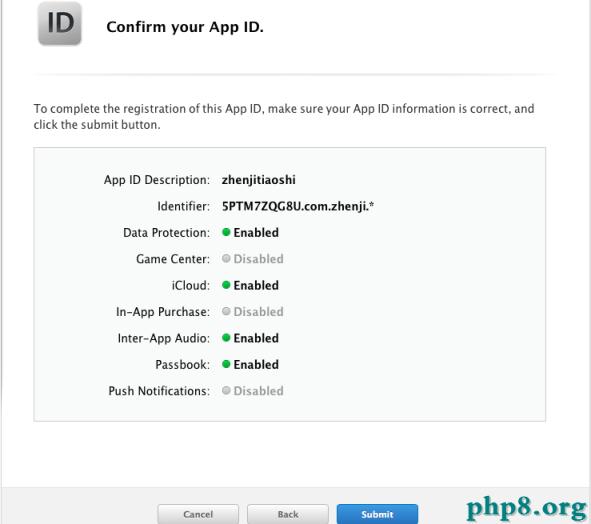Click the Identifier label
This screenshot has height=524, width=591.
pos(184,206)
